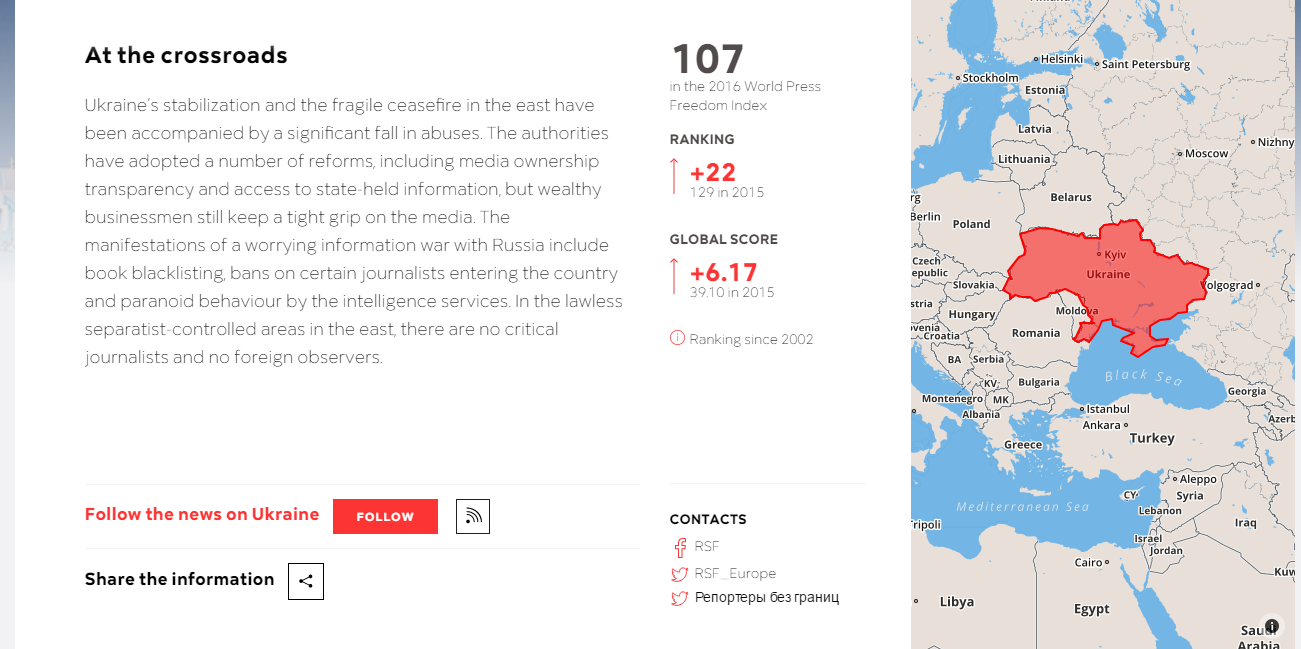Click the 'At the crossroads' heading
Viewport: 1301px width, 649px height.
(186, 56)
